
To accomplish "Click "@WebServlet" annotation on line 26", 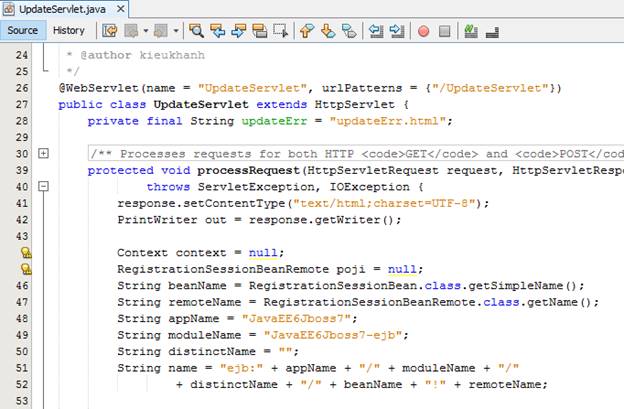I will click(x=98, y=88).
